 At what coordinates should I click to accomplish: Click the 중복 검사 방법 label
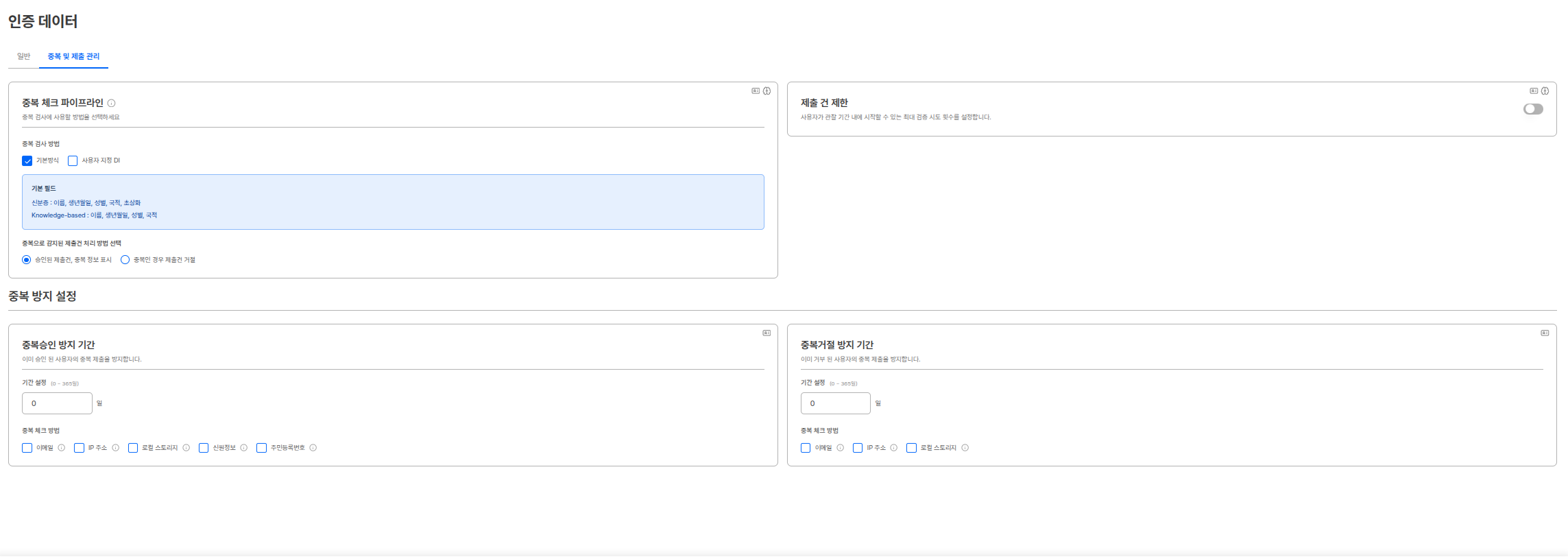(x=40, y=144)
